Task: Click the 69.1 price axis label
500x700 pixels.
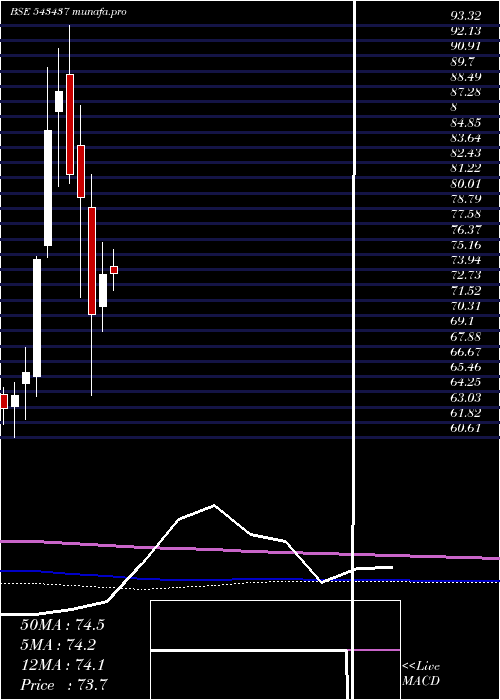Action: coord(462,321)
